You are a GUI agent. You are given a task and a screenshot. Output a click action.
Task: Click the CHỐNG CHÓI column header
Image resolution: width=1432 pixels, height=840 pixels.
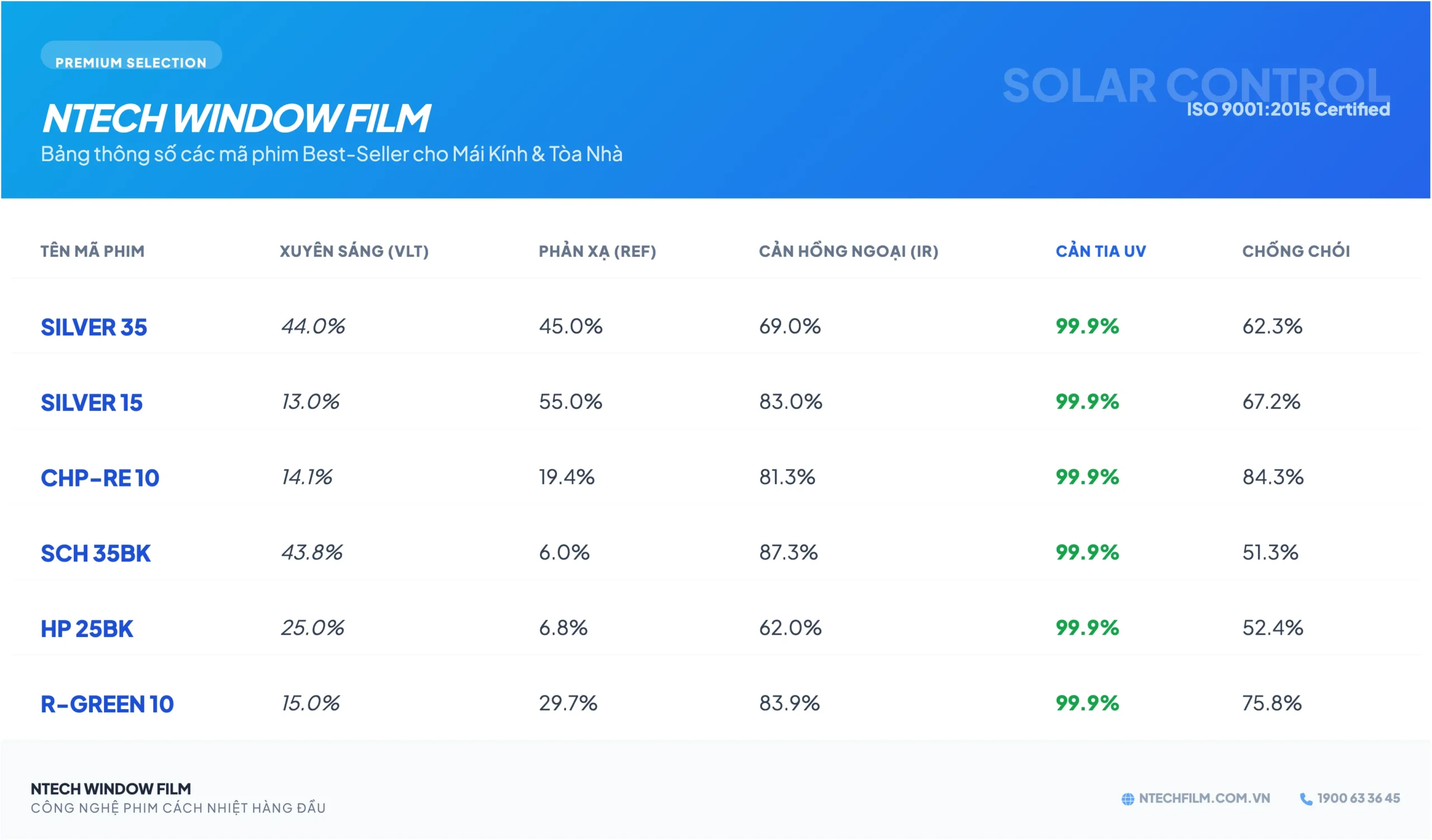tap(1296, 251)
